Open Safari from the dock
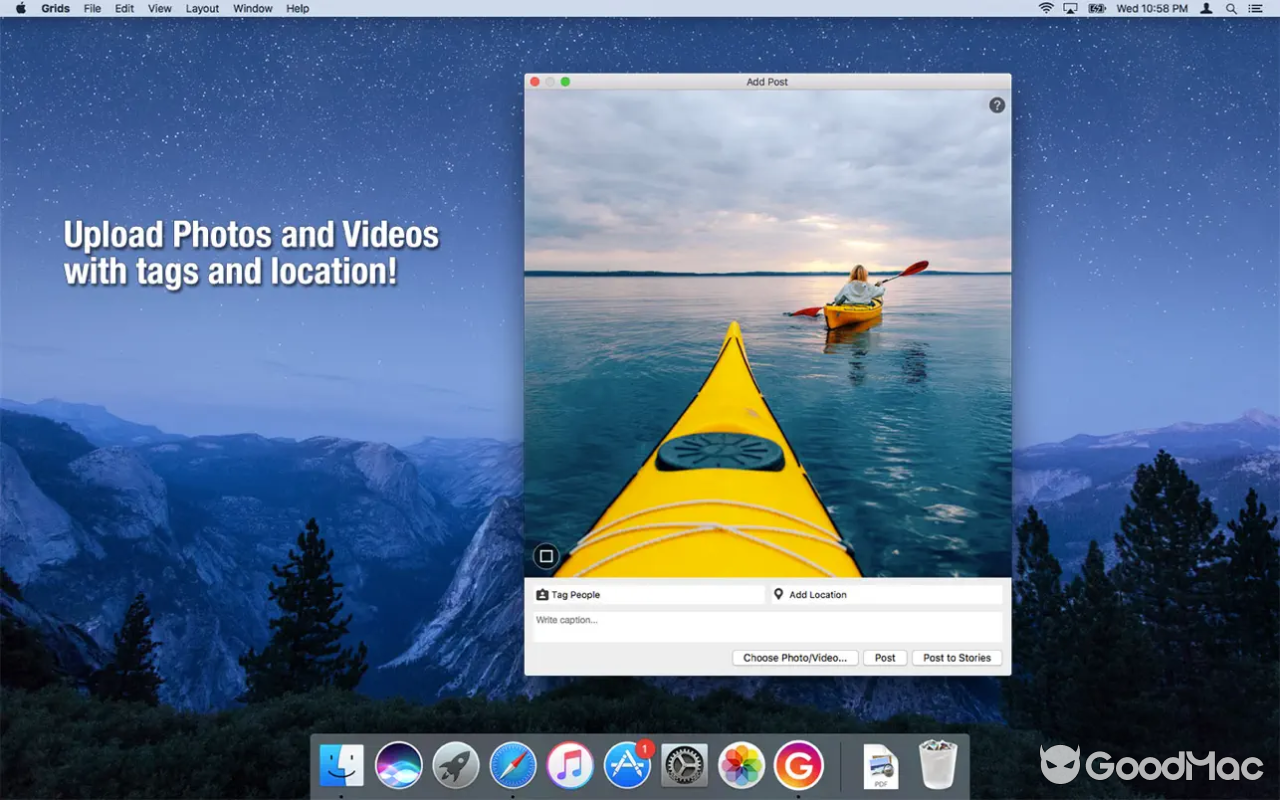The height and width of the screenshot is (800, 1280). click(511, 765)
